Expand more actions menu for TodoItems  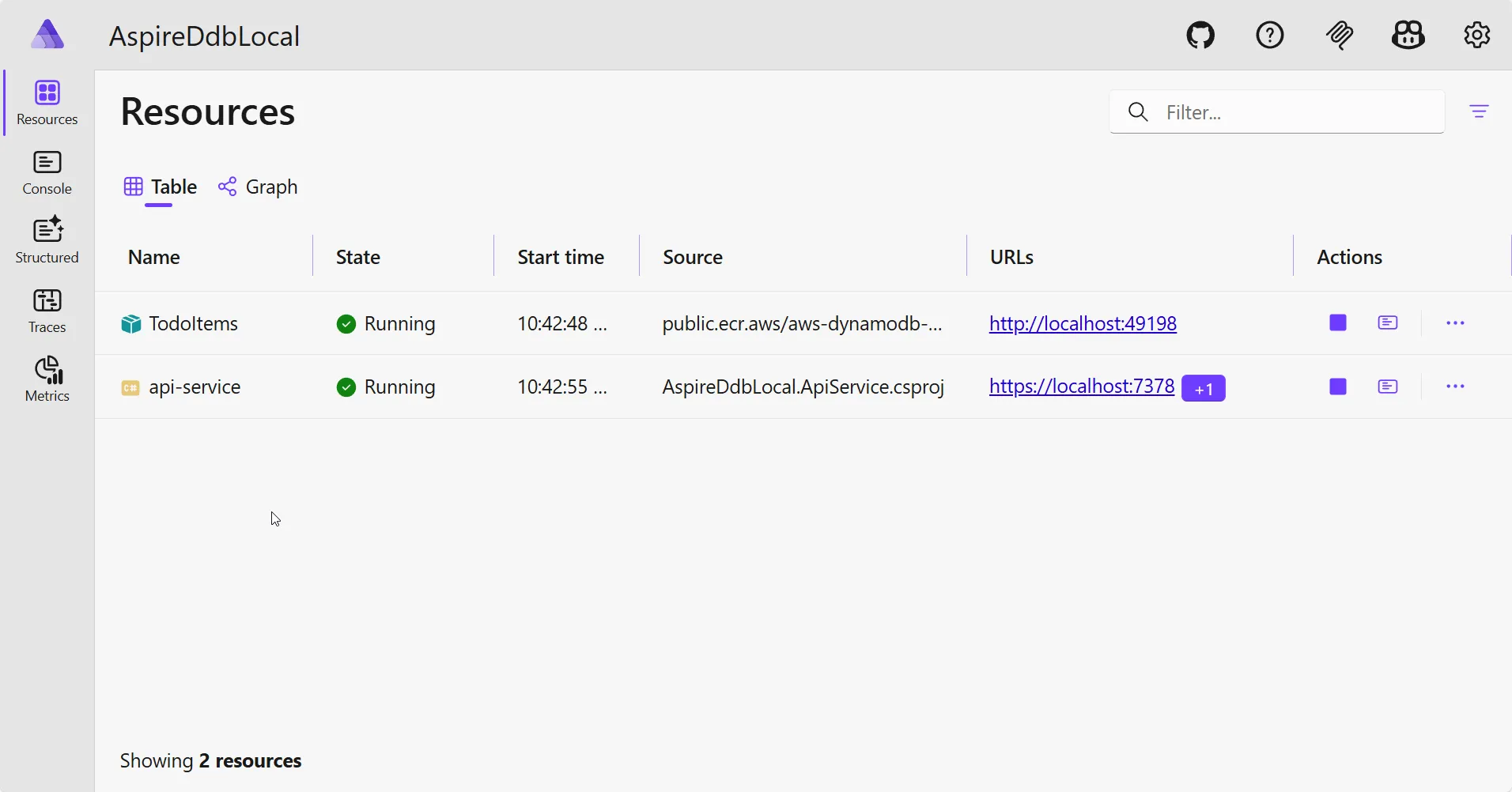pyautogui.click(x=1455, y=323)
